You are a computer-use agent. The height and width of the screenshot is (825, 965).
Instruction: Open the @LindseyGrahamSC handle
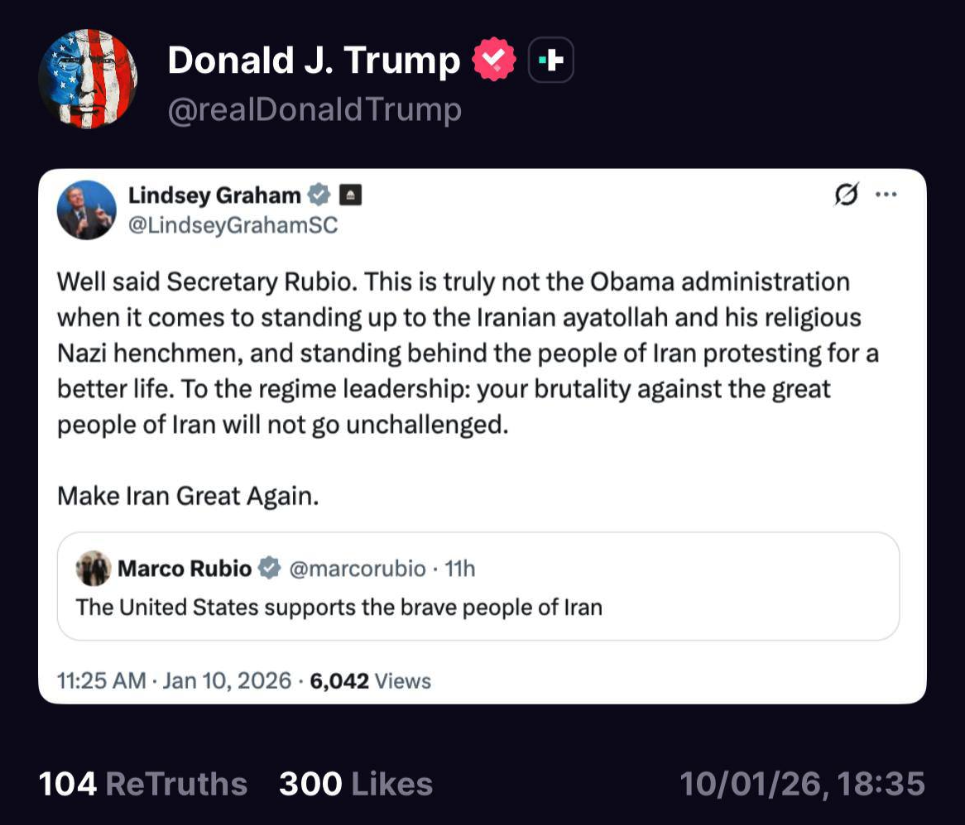(x=233, y=225)
